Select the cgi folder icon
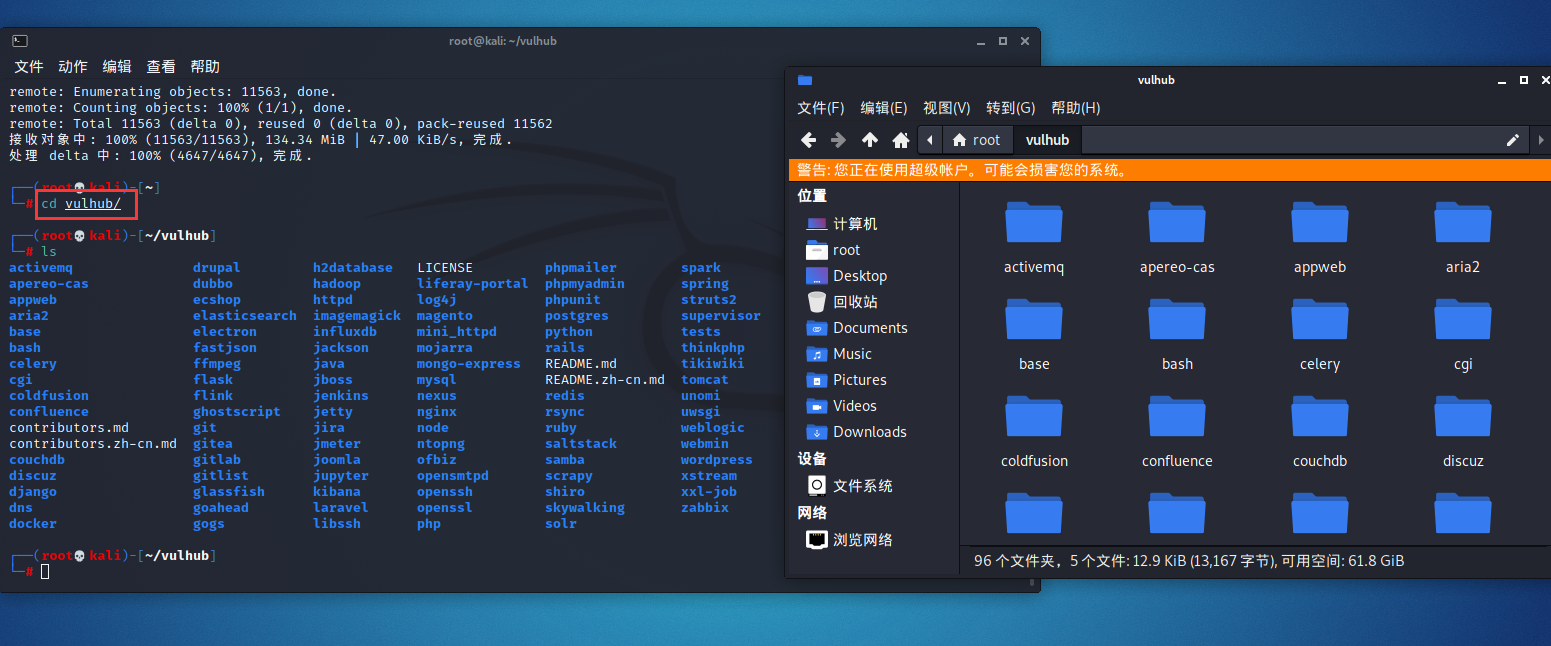 click(1463, 320)
